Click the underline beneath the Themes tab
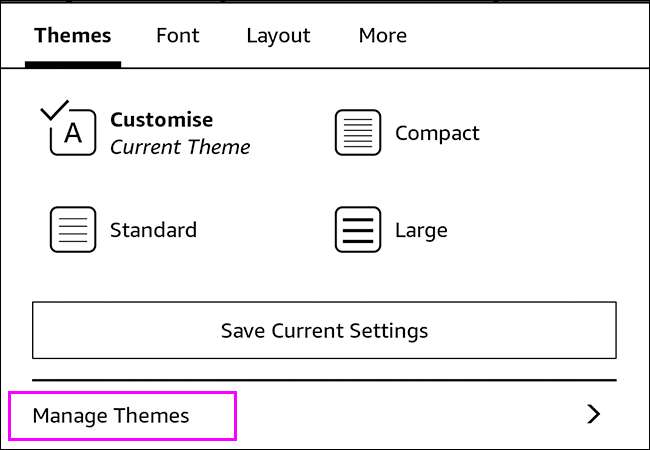The image size is (650, 450). click(x=72, y=64)
